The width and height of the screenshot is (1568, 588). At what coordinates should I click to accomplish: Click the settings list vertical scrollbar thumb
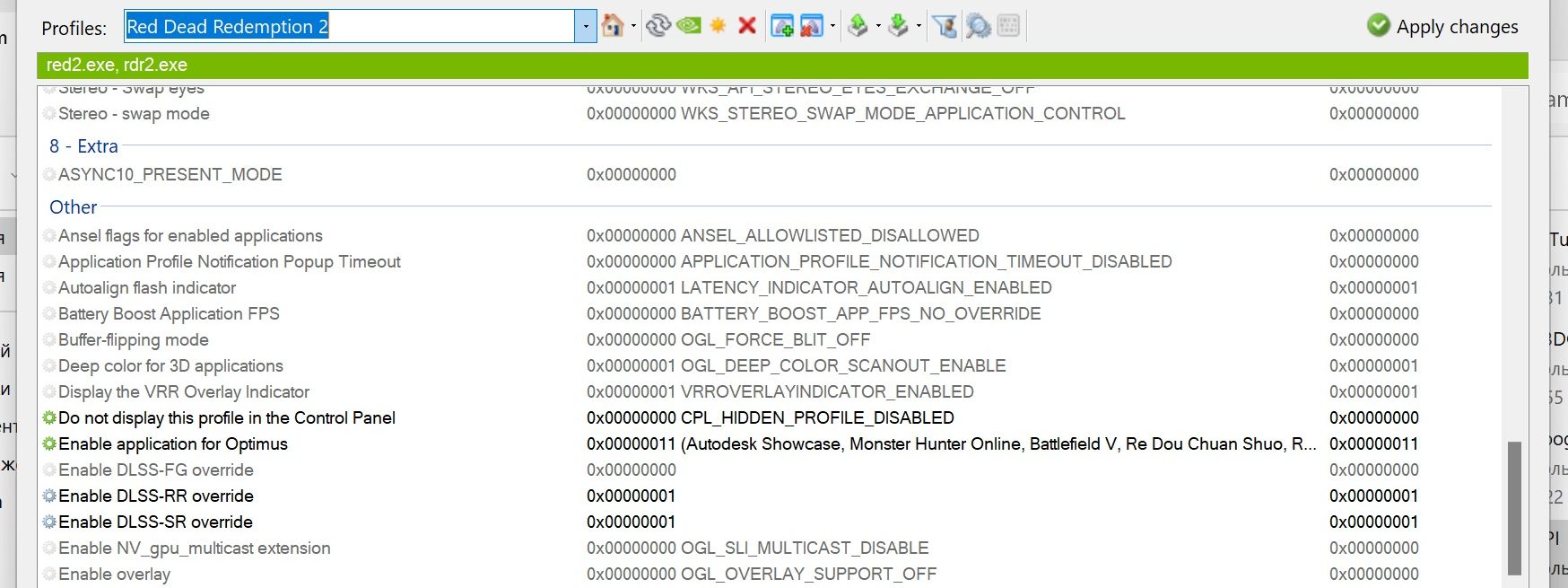click(x=1514, y=507)
